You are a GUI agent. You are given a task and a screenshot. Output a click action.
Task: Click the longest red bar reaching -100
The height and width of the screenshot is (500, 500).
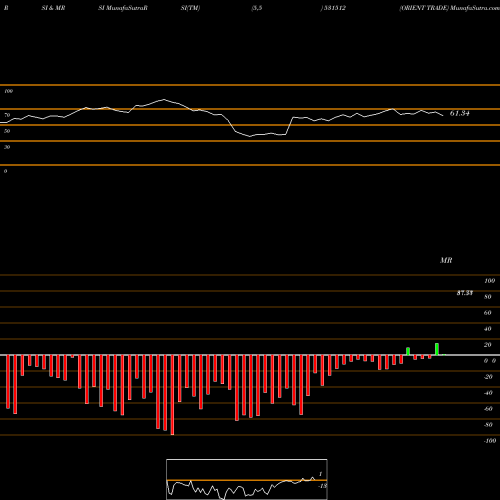172,395
